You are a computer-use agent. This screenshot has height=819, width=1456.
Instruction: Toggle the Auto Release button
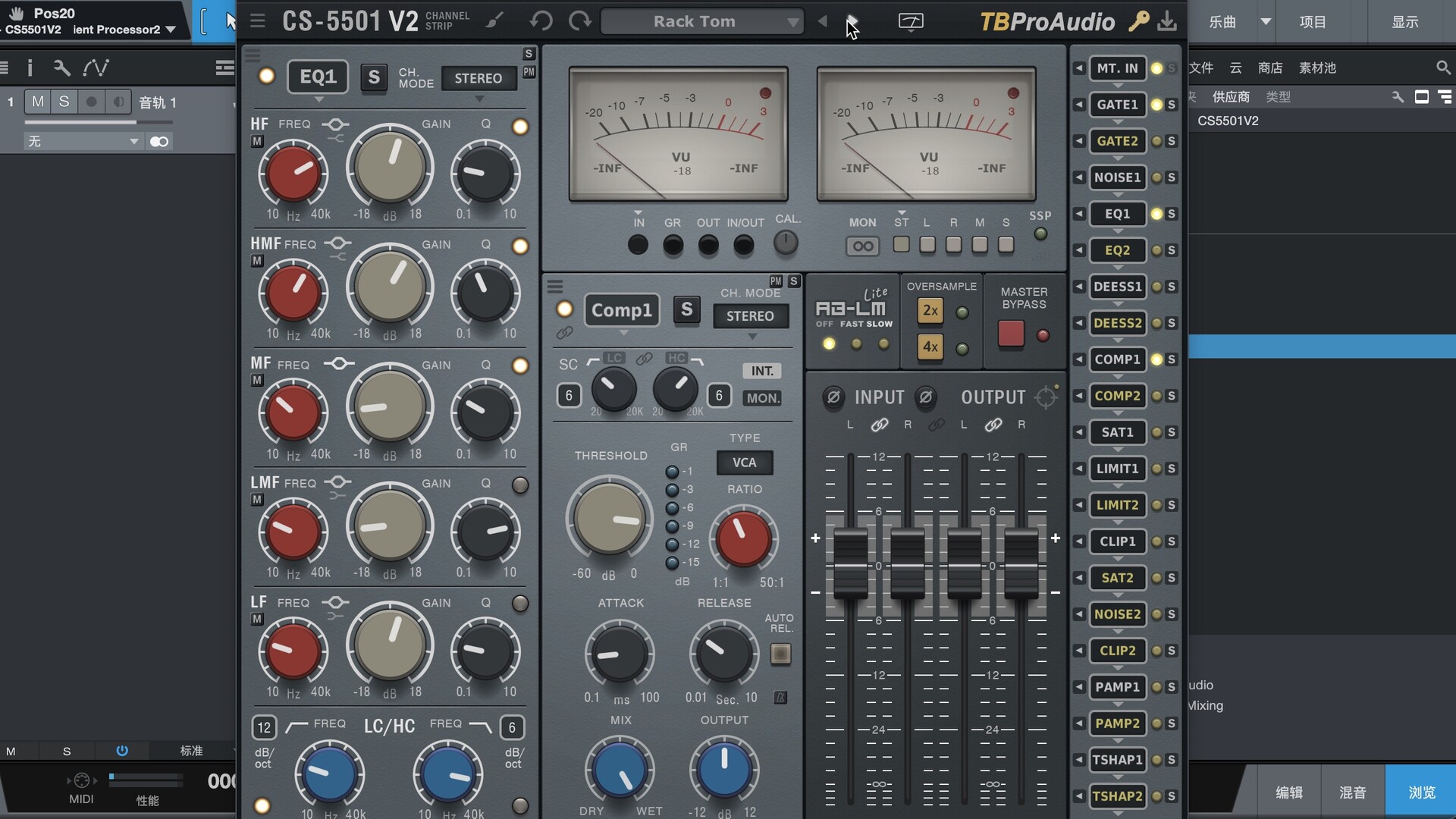click(780, 654)
